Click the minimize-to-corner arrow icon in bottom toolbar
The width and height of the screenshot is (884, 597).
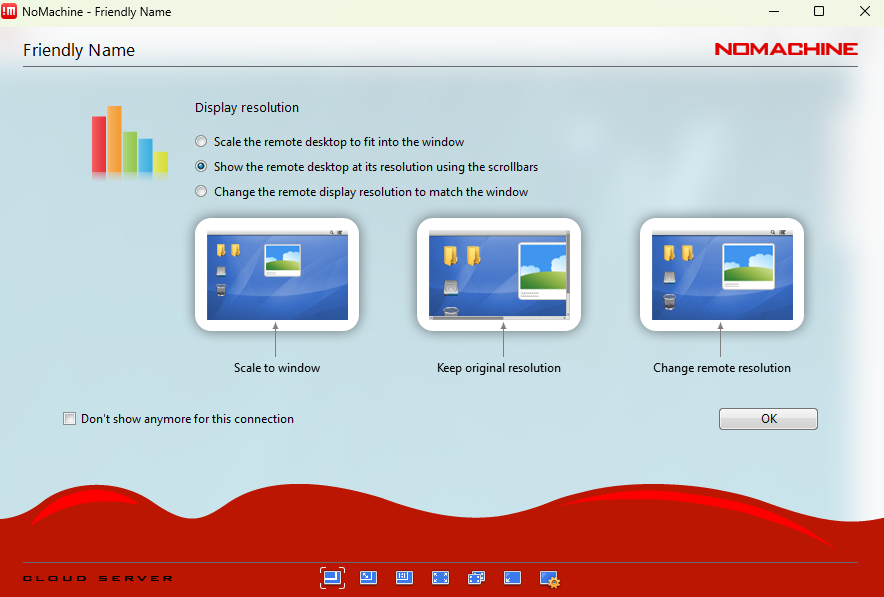tap(512, 578)
